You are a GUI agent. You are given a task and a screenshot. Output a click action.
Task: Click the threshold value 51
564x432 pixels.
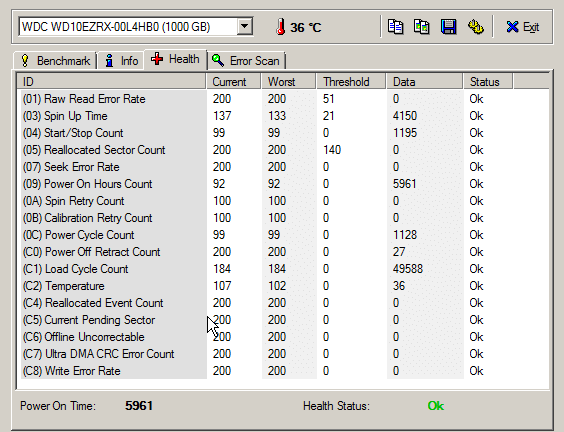(328, 99)
